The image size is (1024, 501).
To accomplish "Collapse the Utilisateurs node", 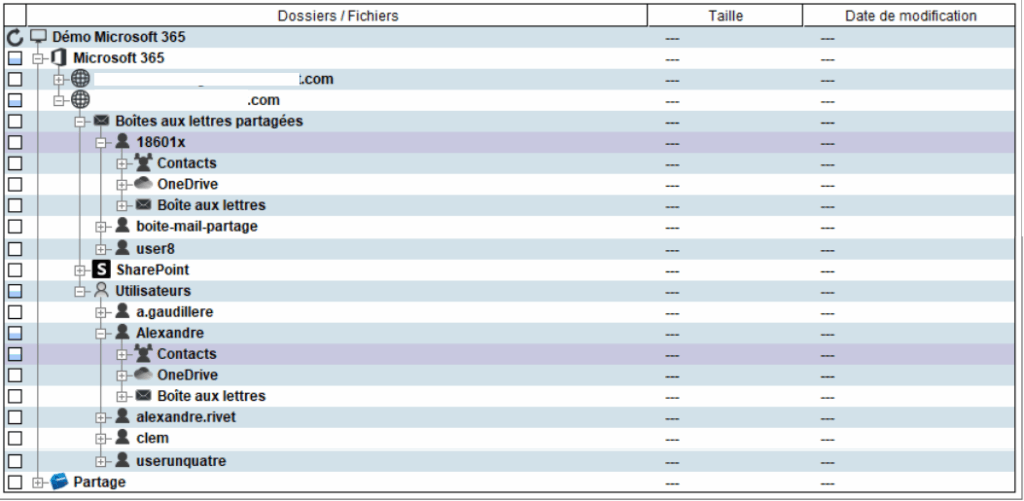I will (80, 291).
